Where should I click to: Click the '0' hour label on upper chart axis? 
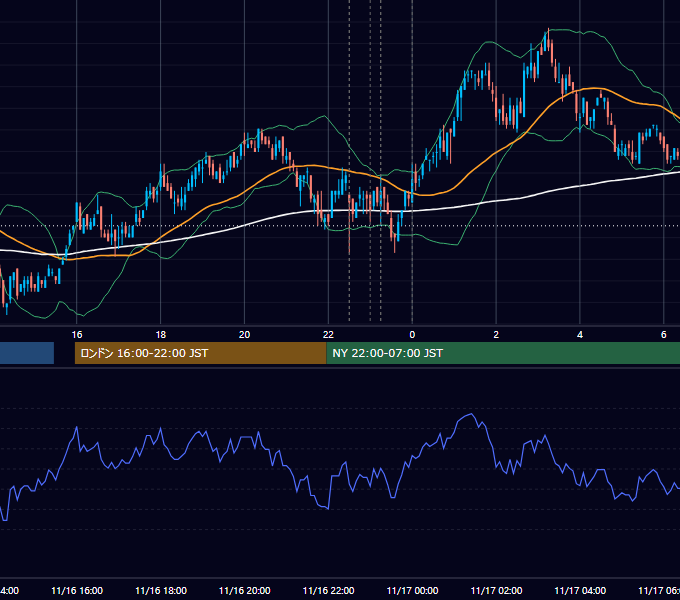412,335
